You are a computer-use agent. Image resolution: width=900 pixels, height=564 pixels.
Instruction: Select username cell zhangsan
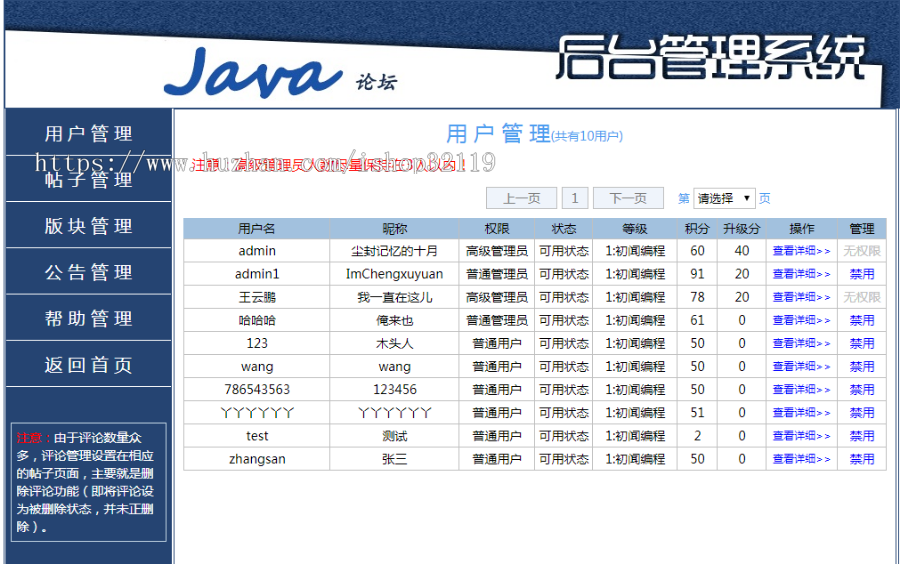point(257,459)
